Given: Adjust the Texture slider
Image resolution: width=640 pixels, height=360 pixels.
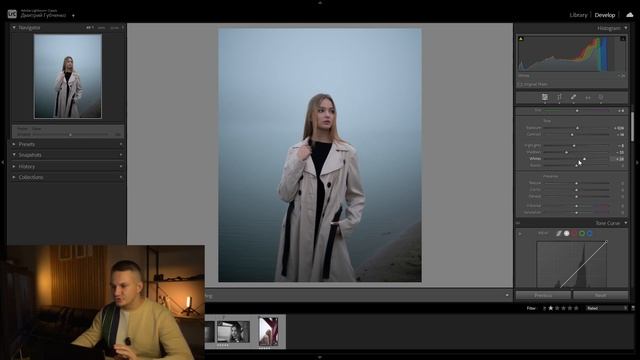Looking at the screenshot, I should (577, 183).
